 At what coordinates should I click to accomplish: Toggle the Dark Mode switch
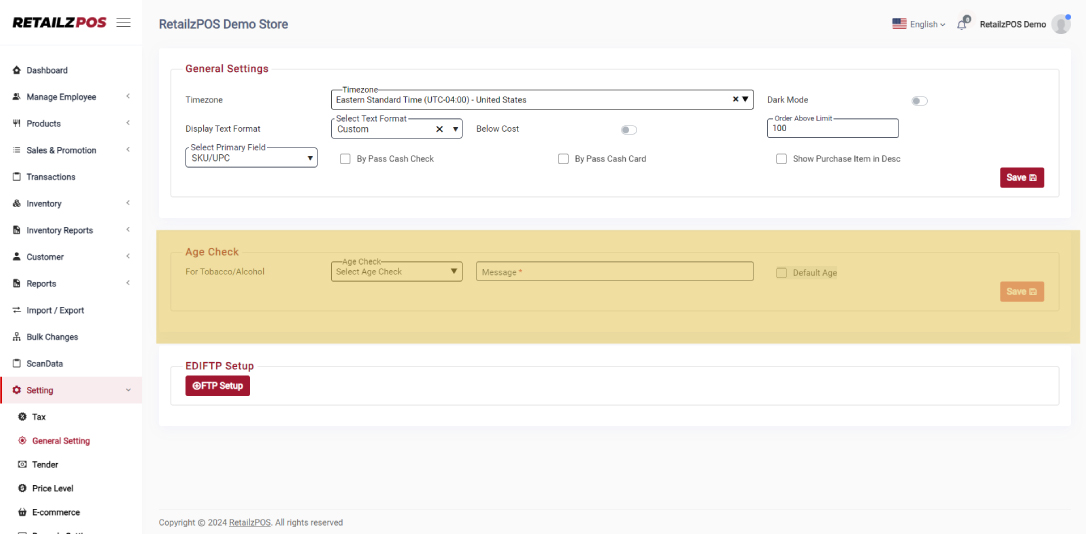[919, 101]
